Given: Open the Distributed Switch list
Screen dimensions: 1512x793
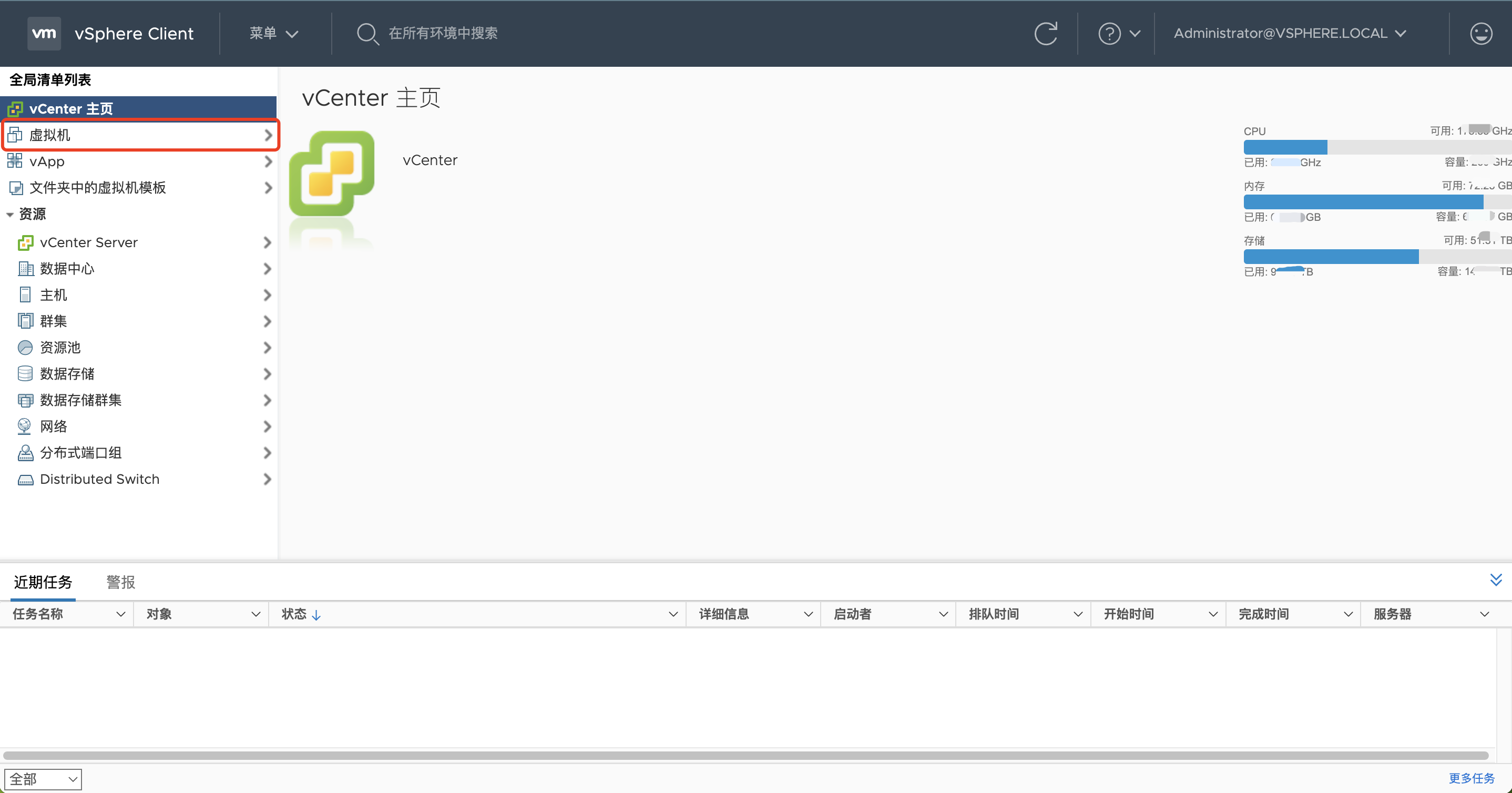Looking at the screenshot, I should click(138, 479).
